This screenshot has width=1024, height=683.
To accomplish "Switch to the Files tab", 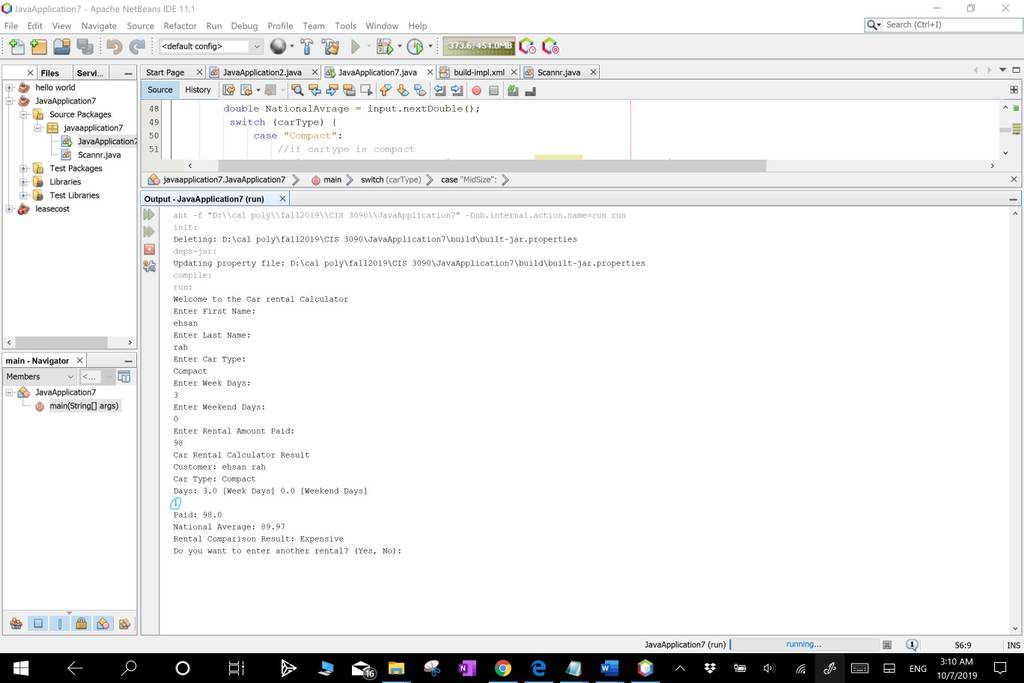I will pyautogui.click(x=50, y=73).
